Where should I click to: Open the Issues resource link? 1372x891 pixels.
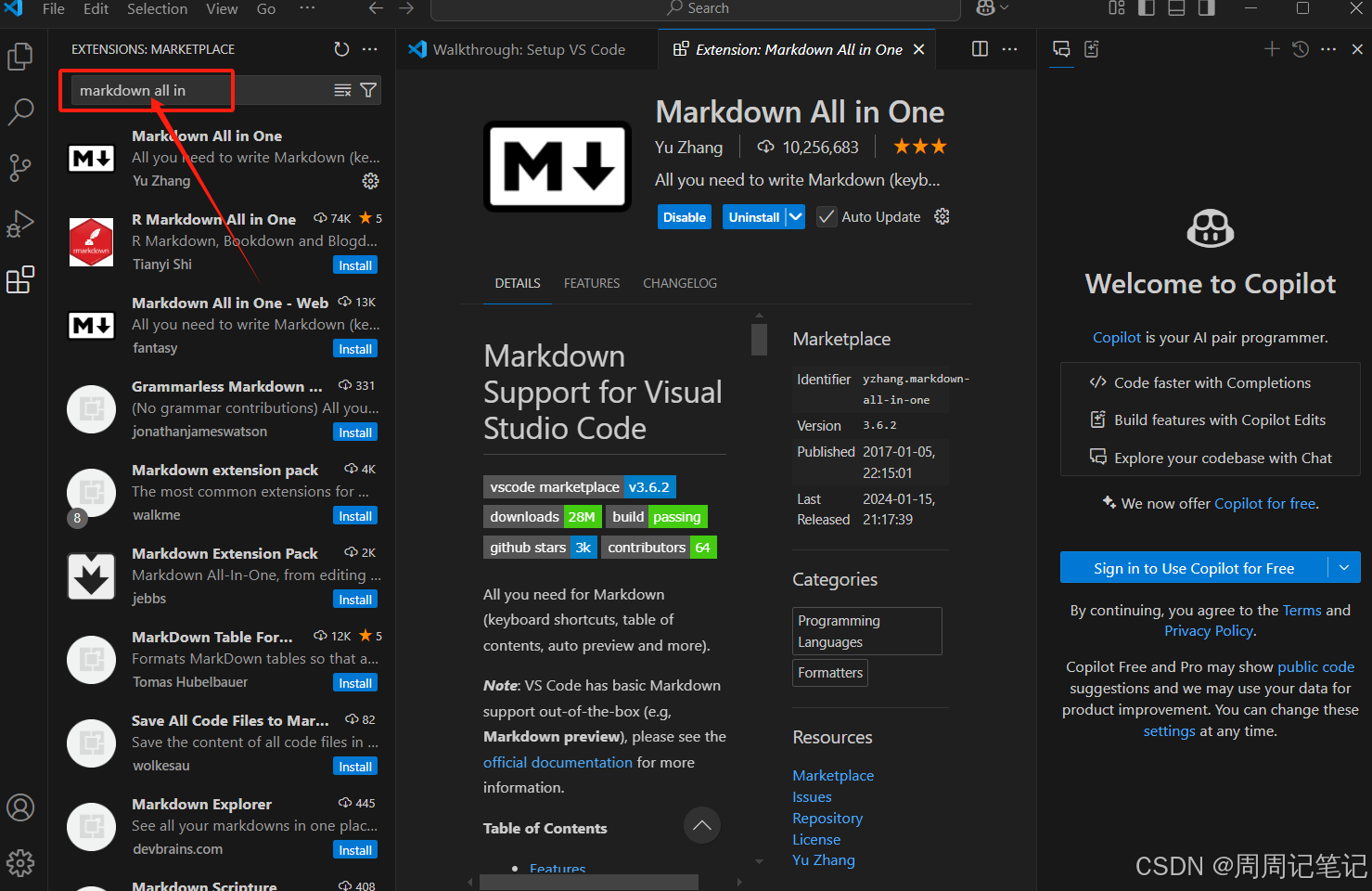coord(812,796)
